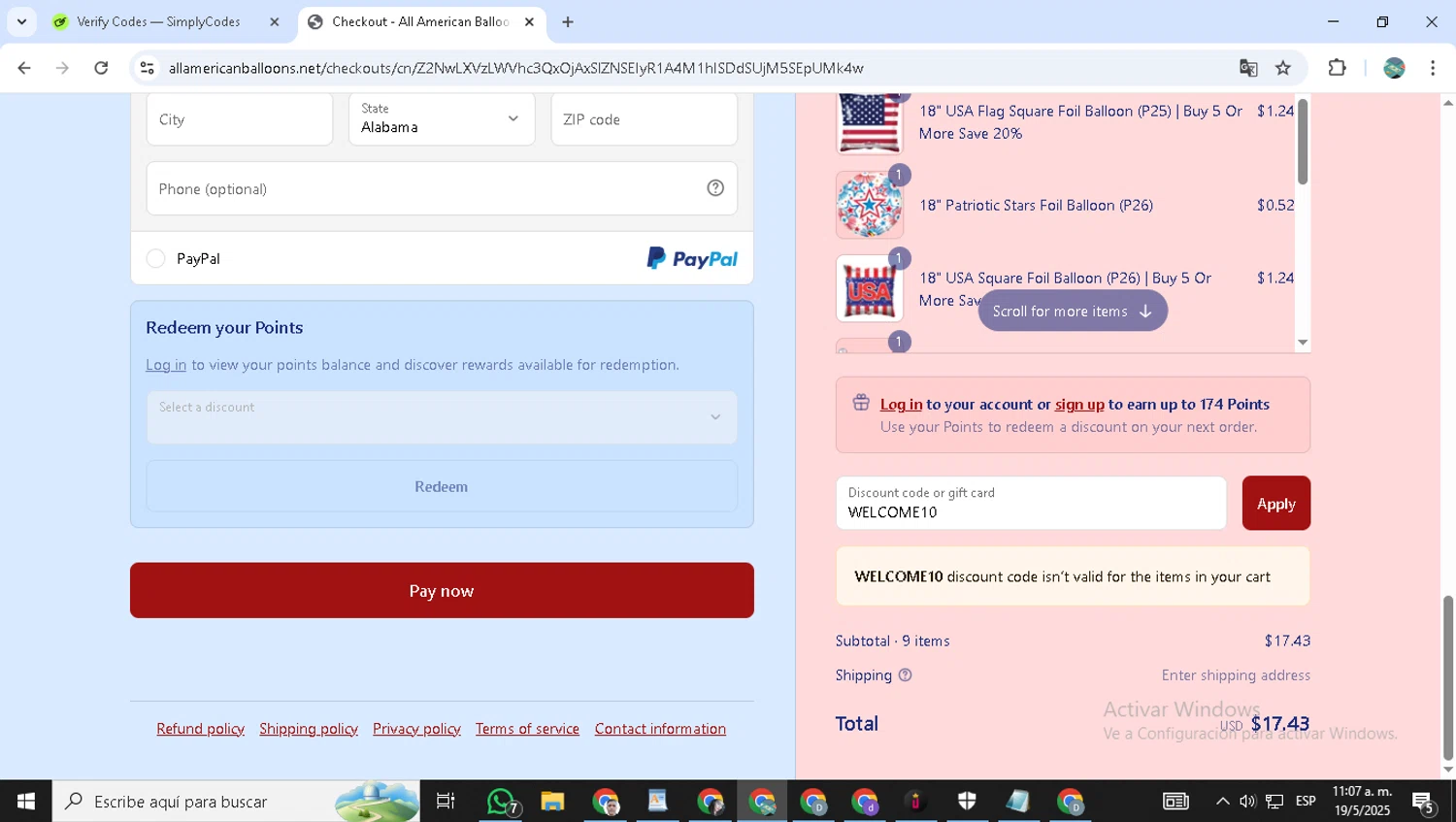The width and height of the screenshot is (1456, 822).
Task: Open the Chrome profile avatar
Action: [x=1395, y=68]
